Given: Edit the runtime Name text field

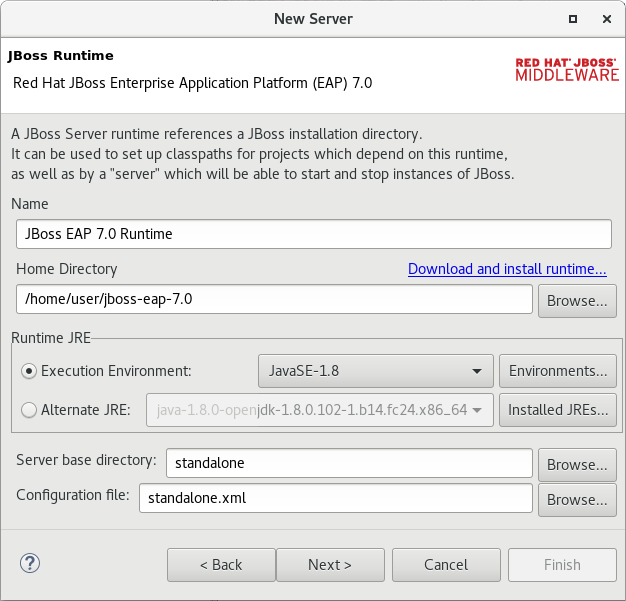Looking at the screenshot, I should click(314, 234).
